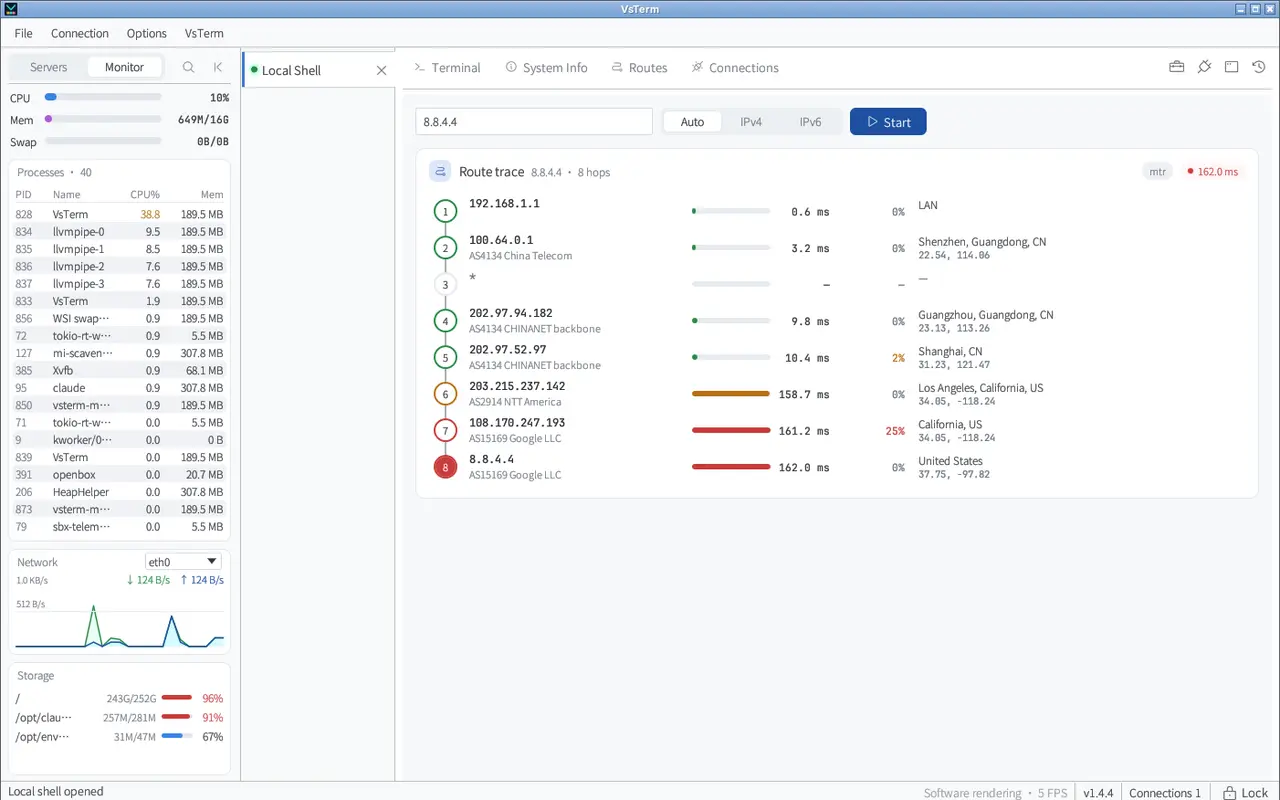Image resolution: width=1280 pixels, height=800 pixels.
Task: Open the history clock icon
Action: 1259,67
